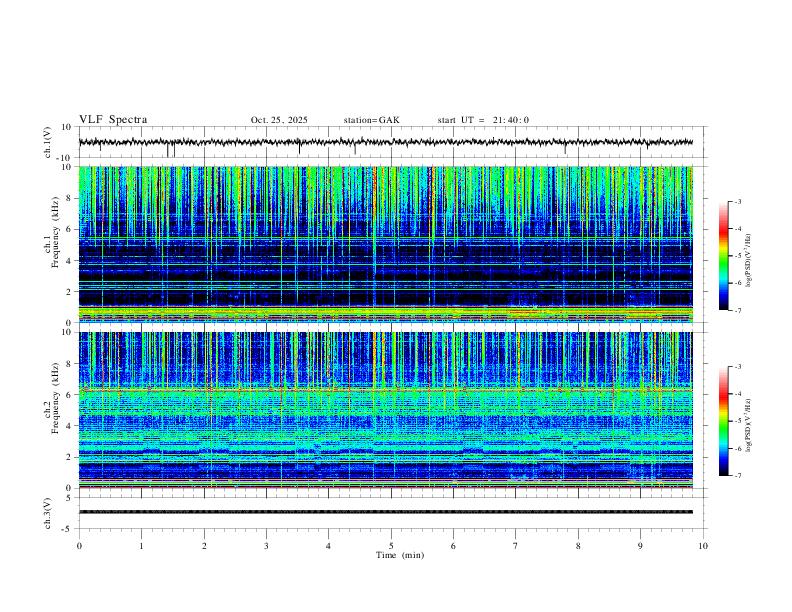Click inside the ch.2 spectrogram panel

[x=386, y=410]
